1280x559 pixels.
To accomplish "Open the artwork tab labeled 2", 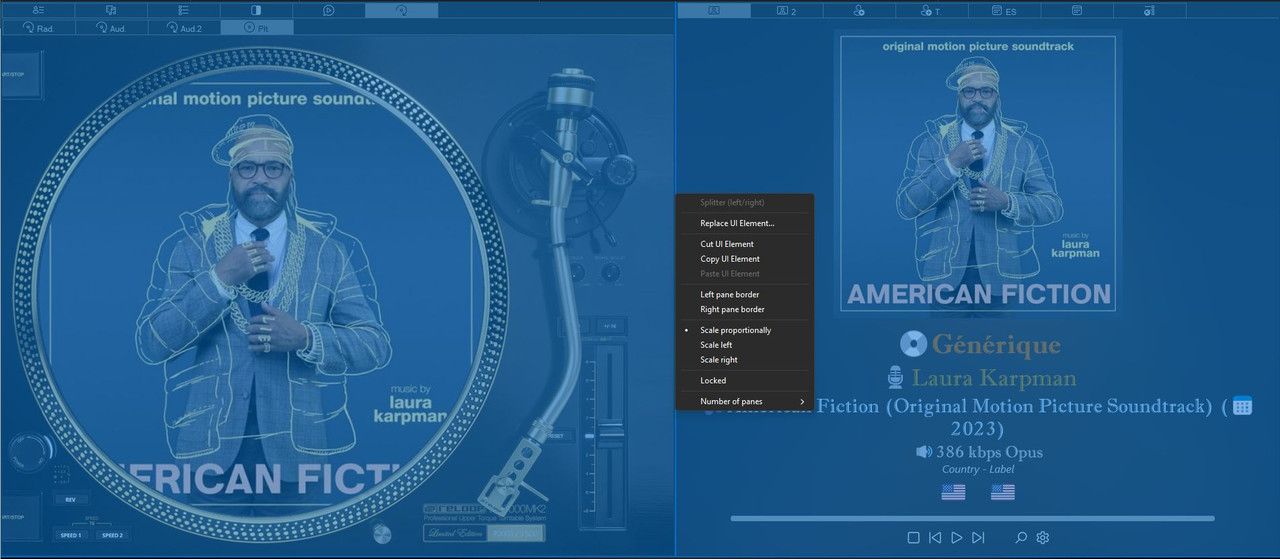I will [x=787, y=10].
